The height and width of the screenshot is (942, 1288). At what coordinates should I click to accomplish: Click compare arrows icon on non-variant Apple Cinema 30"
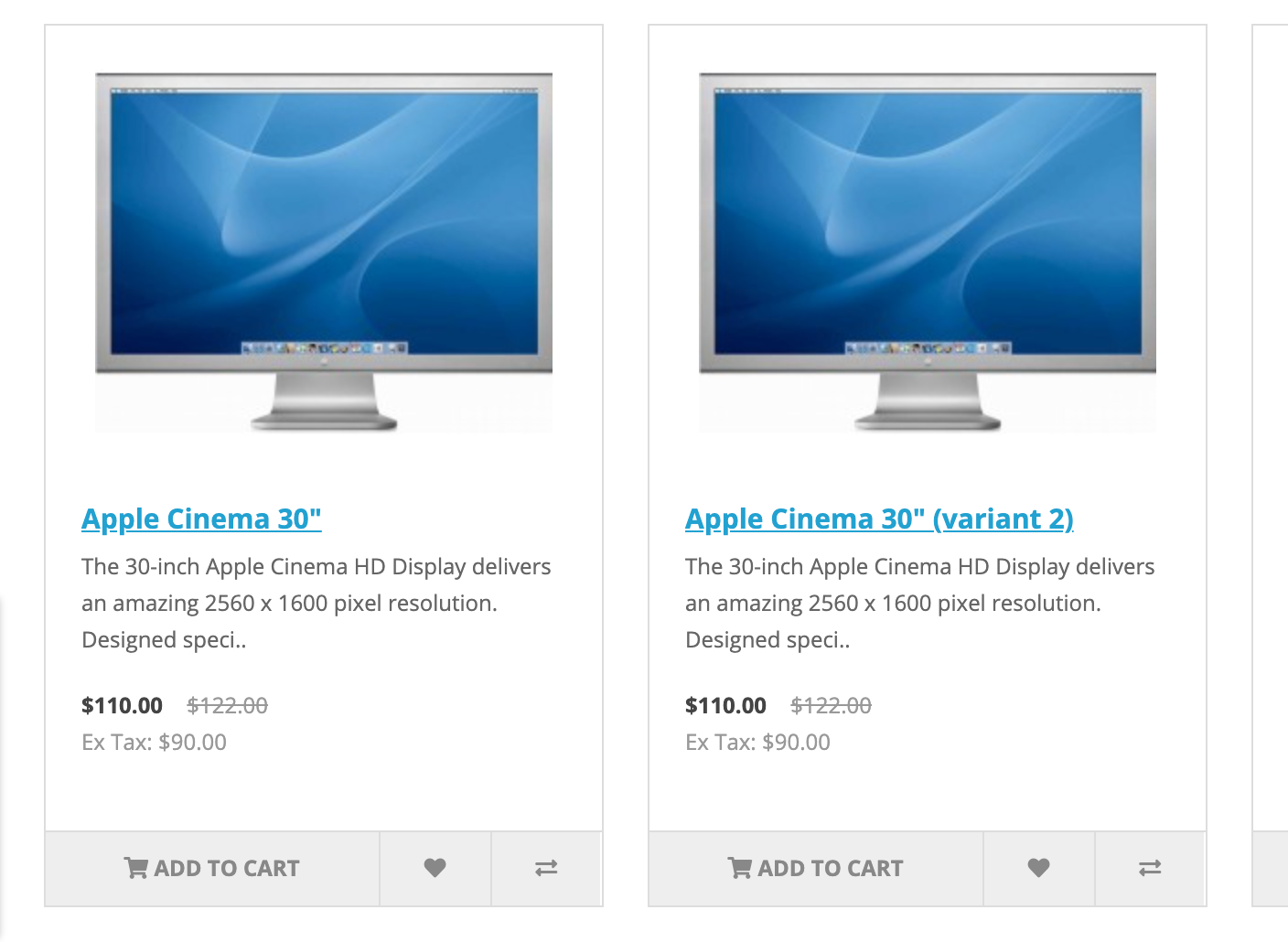(546, 868)
